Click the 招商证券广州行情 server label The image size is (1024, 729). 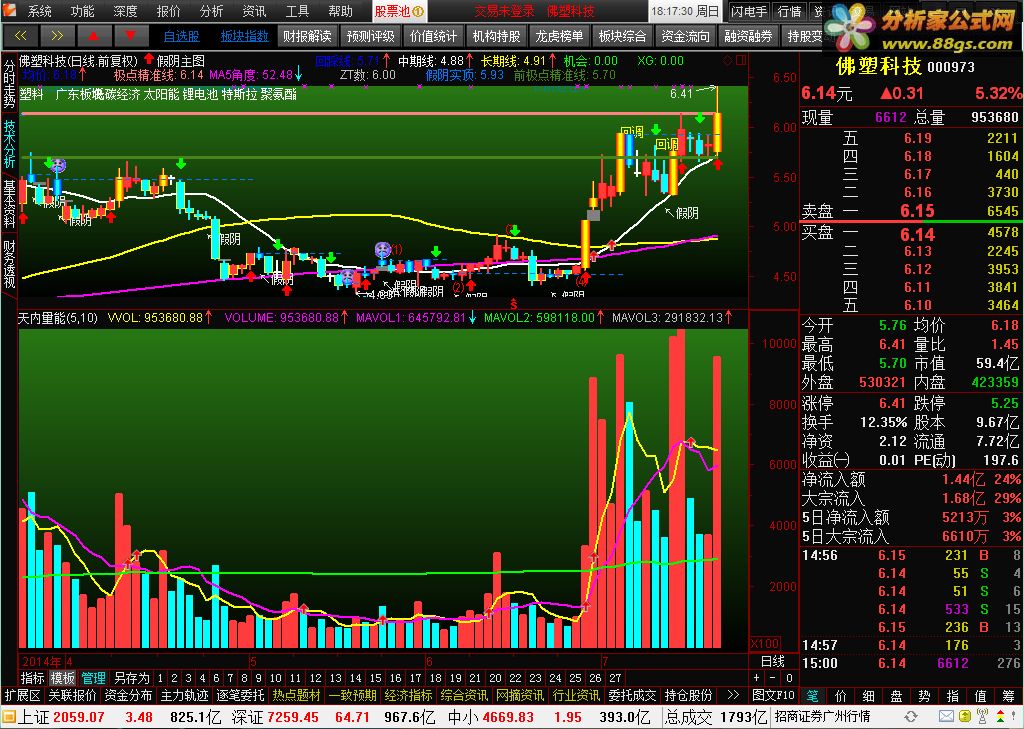pos(823,717)
